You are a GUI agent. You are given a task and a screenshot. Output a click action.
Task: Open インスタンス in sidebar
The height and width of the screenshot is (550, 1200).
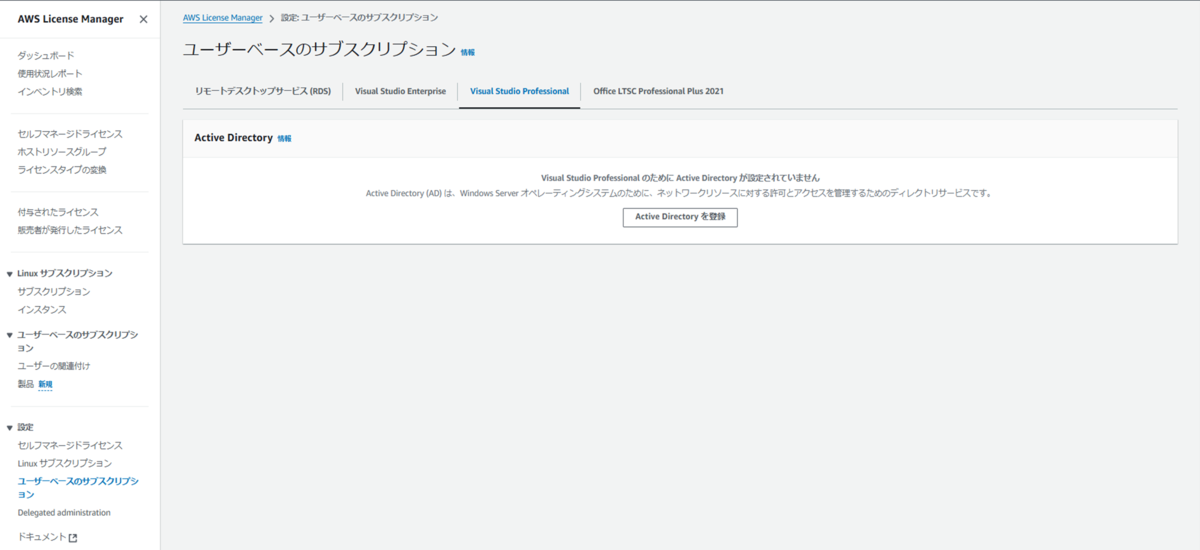pos(42,310)
